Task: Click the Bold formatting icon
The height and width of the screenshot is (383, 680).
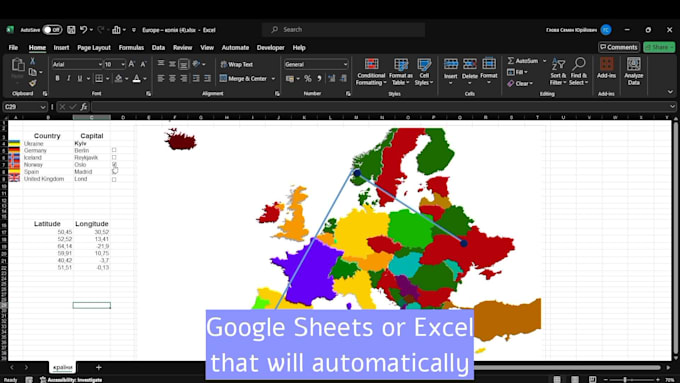Action: [x=57, y=79]
